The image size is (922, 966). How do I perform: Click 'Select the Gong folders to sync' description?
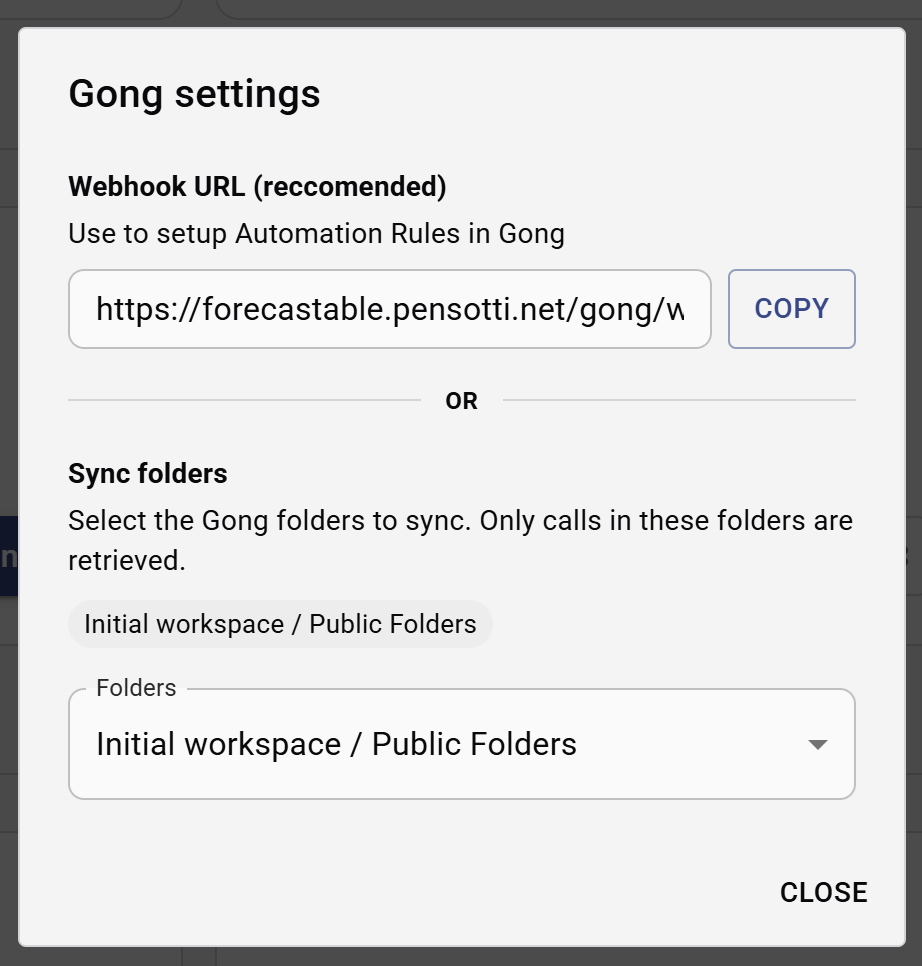(x=461, y=540)
